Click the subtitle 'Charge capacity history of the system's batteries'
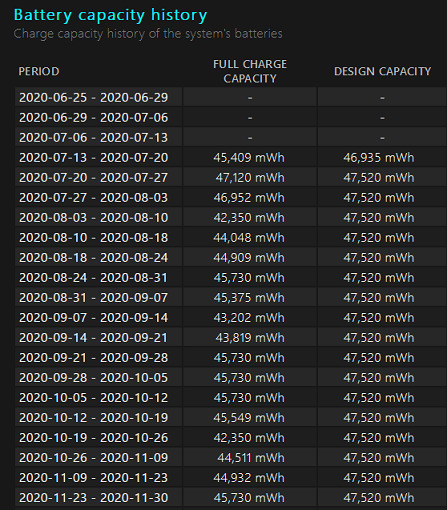Image resolution: width=447 pixels, height=510 pixels. coord(148,34)
